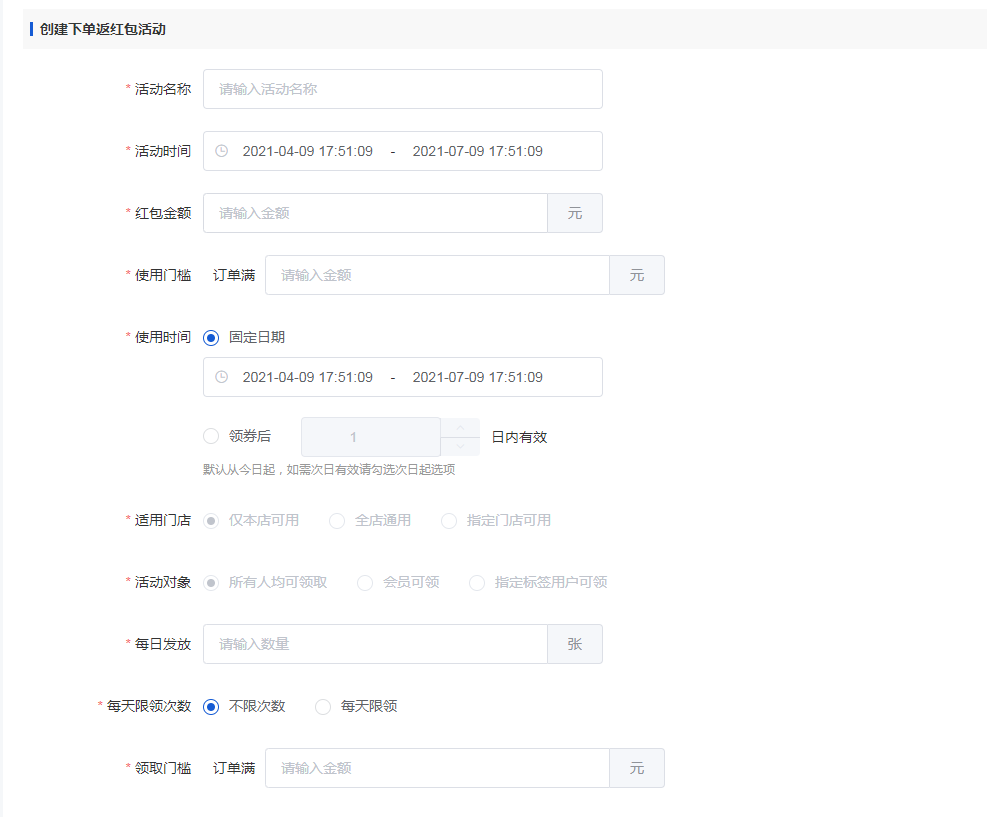Open 使用时间 end date picker

[x=477, y=377]
